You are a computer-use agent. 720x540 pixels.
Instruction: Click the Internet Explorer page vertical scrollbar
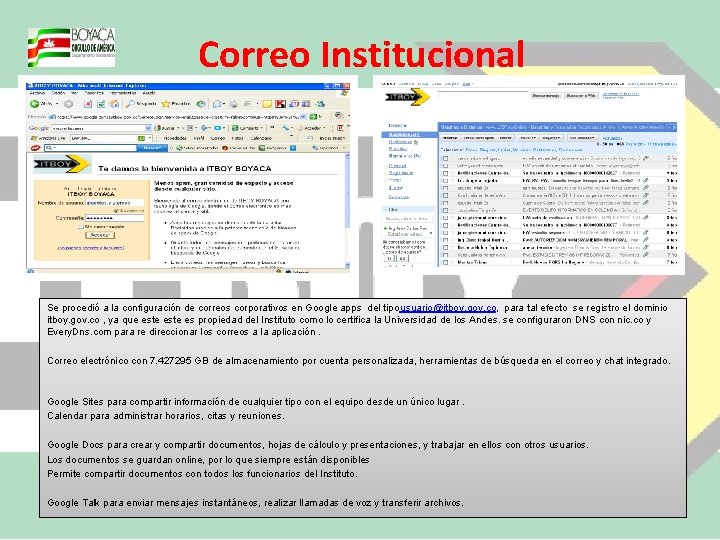(347, 210)
